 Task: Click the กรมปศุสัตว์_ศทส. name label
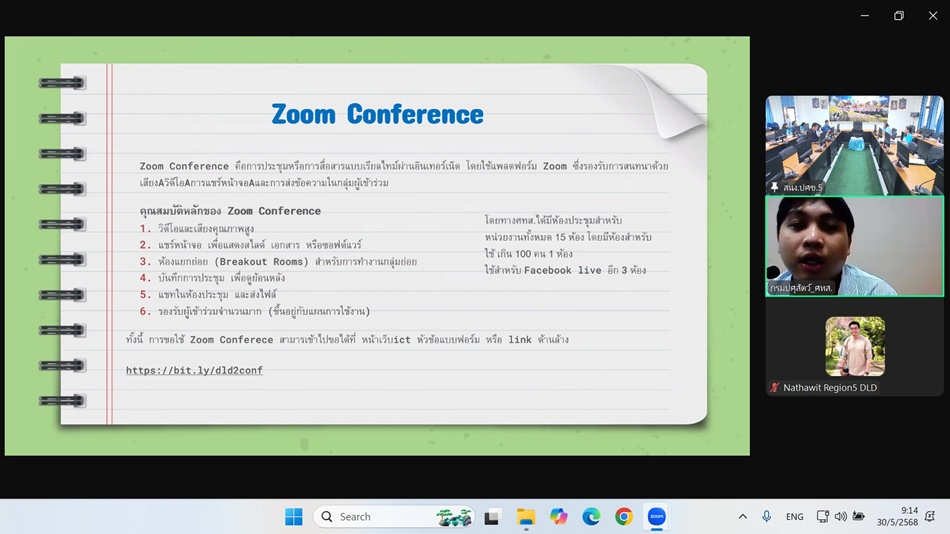point(802,288)
